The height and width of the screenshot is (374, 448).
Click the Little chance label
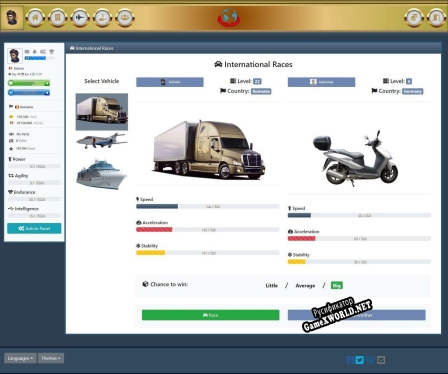click(x=272, y=286)
